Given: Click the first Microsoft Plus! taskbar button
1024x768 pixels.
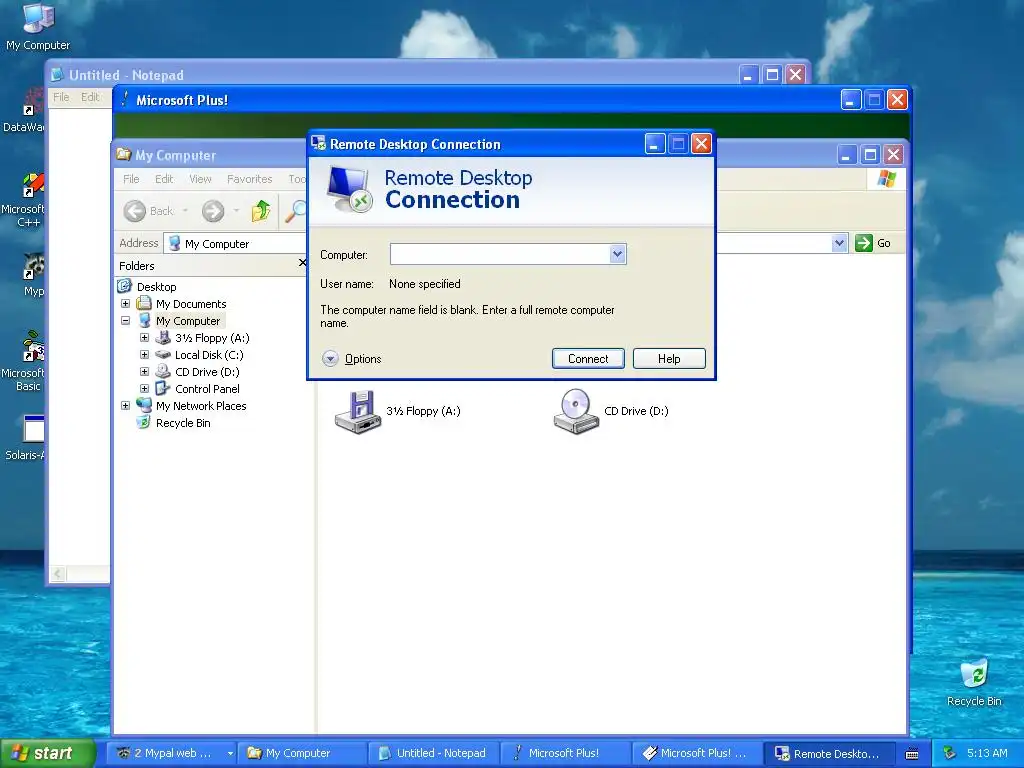Looking at the screenshot, I should 566,753.
